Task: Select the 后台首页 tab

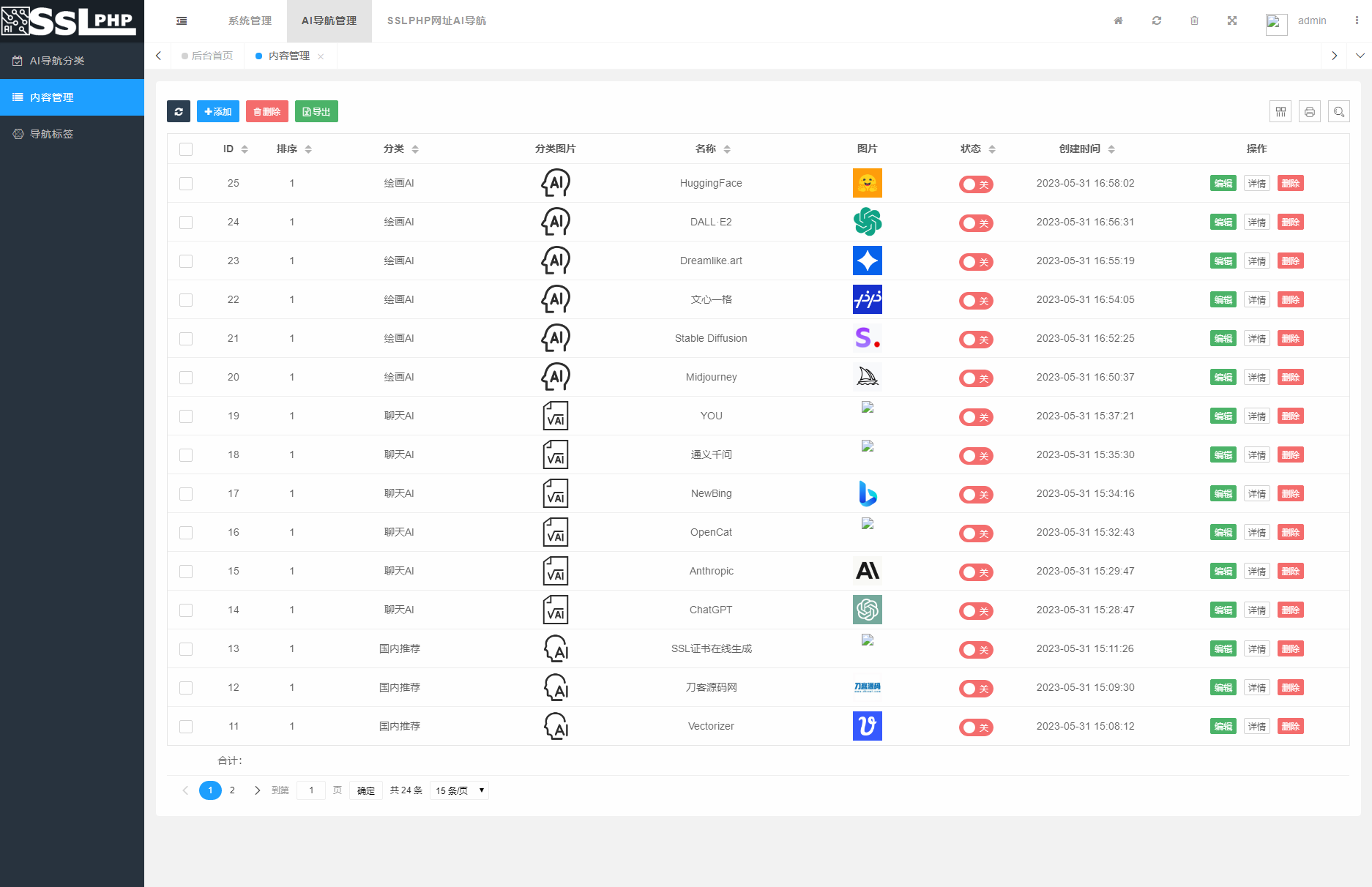Action: click(212, 55)
